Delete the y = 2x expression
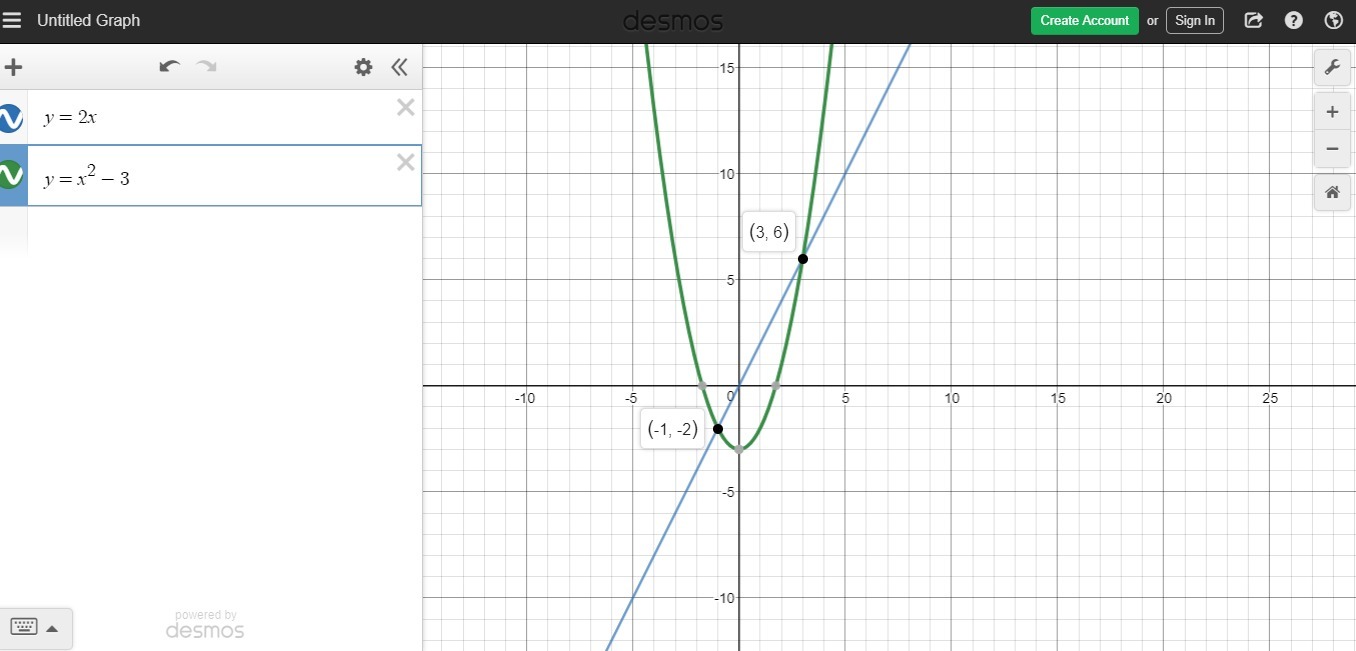 click(405, 107)
